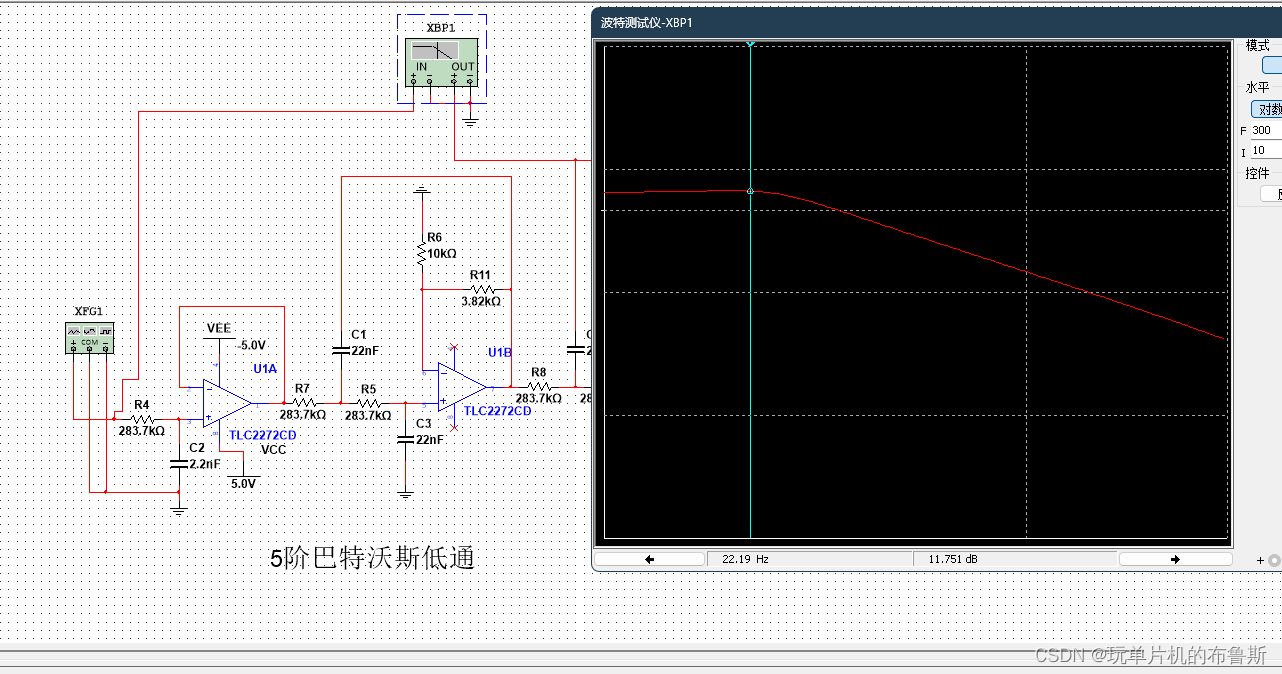Viewport: 1282px width, 674px height.
Task: Click the circular output terminal at plotter's corner
Action: pyautogui.click(x=1274, y=560)
